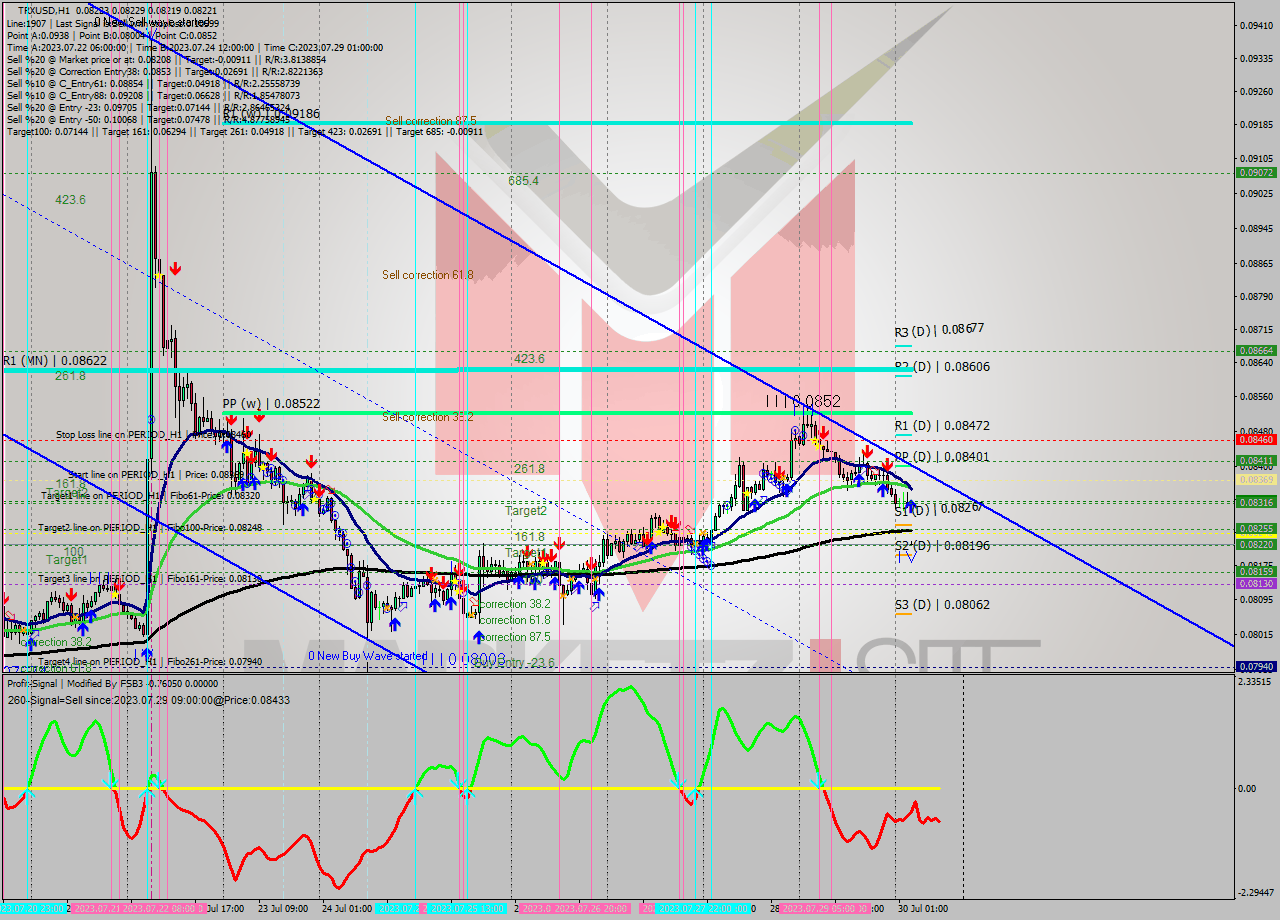
Task: Click the green 0.09072 price tag on the scale
Action: (1255, 172)
